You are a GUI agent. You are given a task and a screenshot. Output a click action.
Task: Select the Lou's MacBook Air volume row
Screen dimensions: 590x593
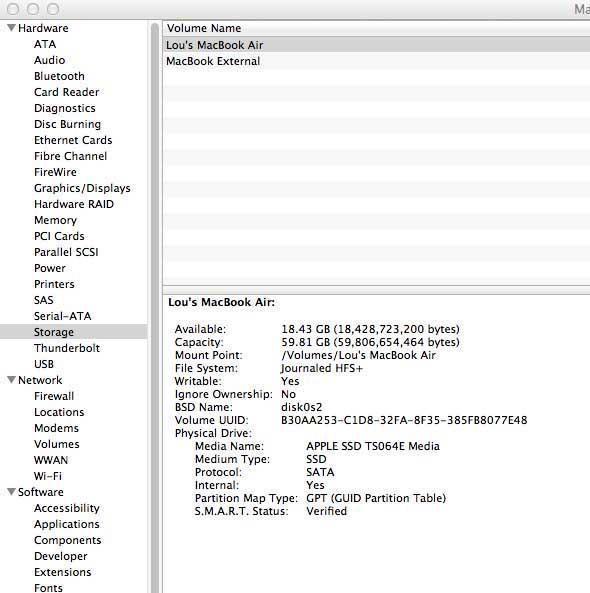tap(376, 45)
